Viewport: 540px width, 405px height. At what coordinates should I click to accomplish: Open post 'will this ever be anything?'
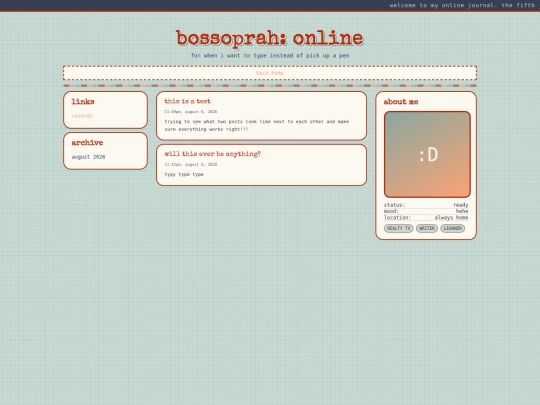pos(212,154)
